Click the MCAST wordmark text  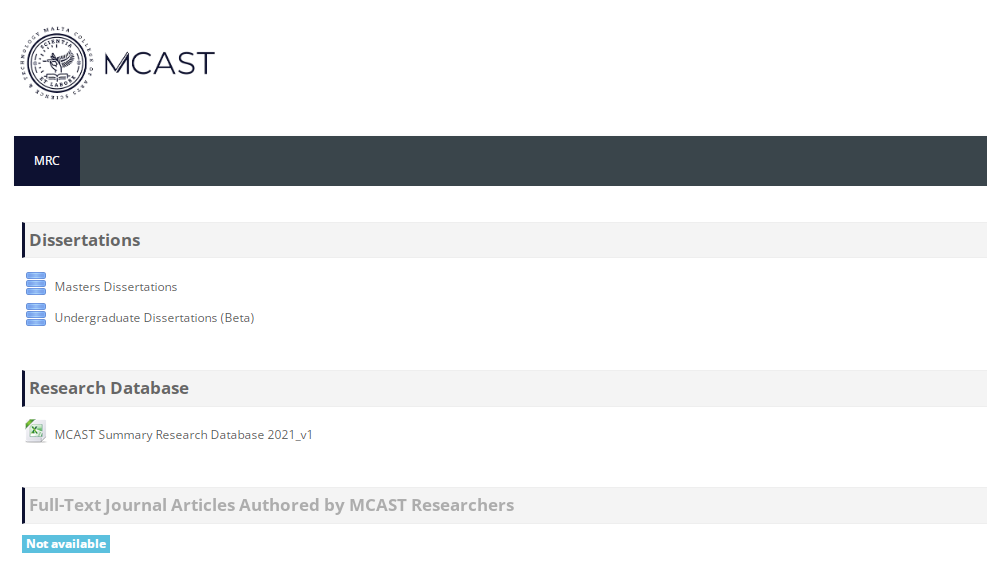click(x=160, y=64)
